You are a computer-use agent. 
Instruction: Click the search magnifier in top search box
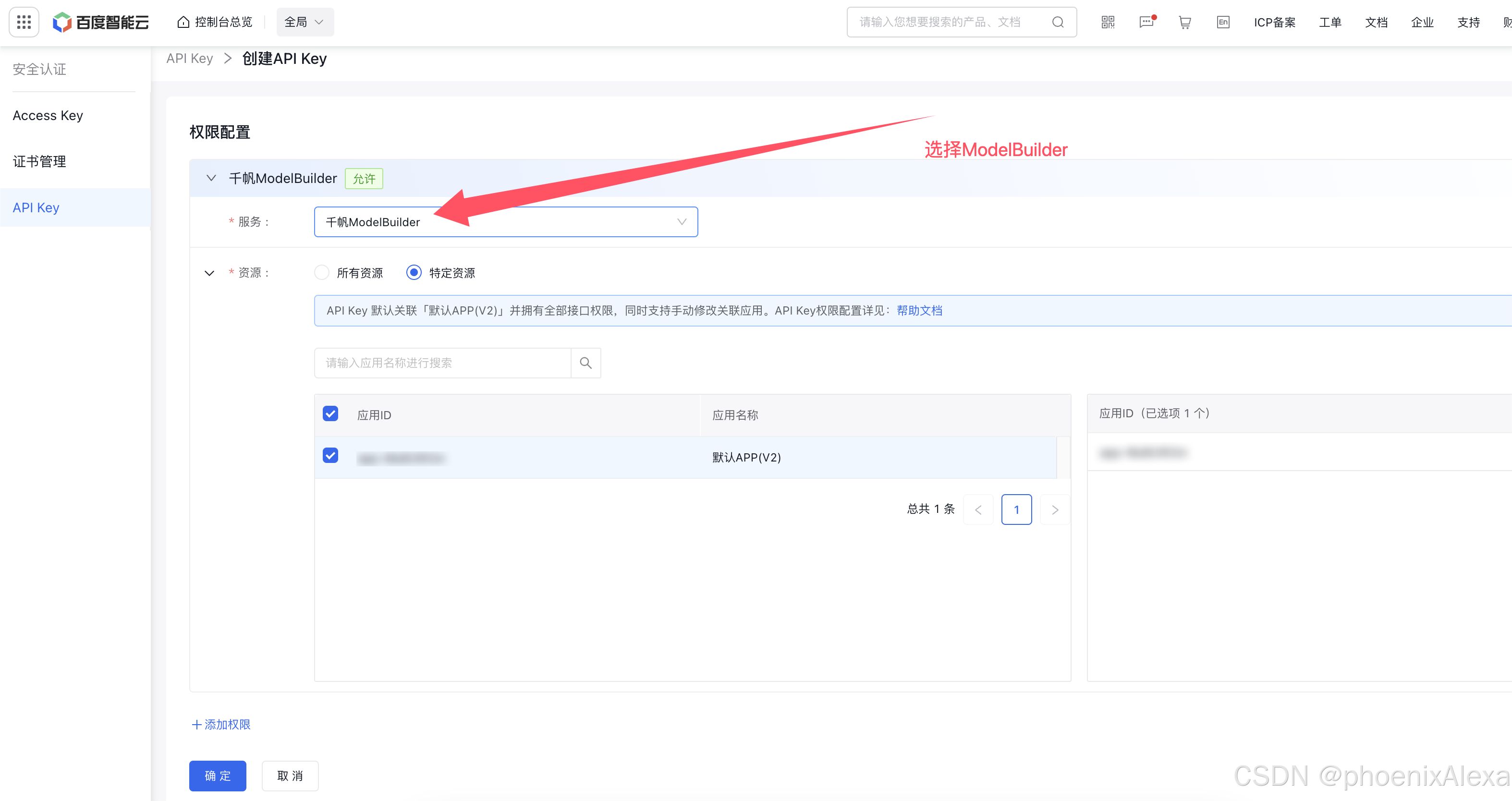pos(1058,22)
